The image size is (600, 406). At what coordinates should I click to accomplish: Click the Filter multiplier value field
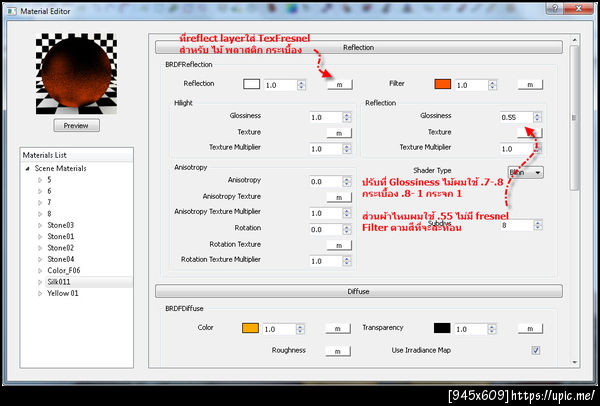click(471, 85)
